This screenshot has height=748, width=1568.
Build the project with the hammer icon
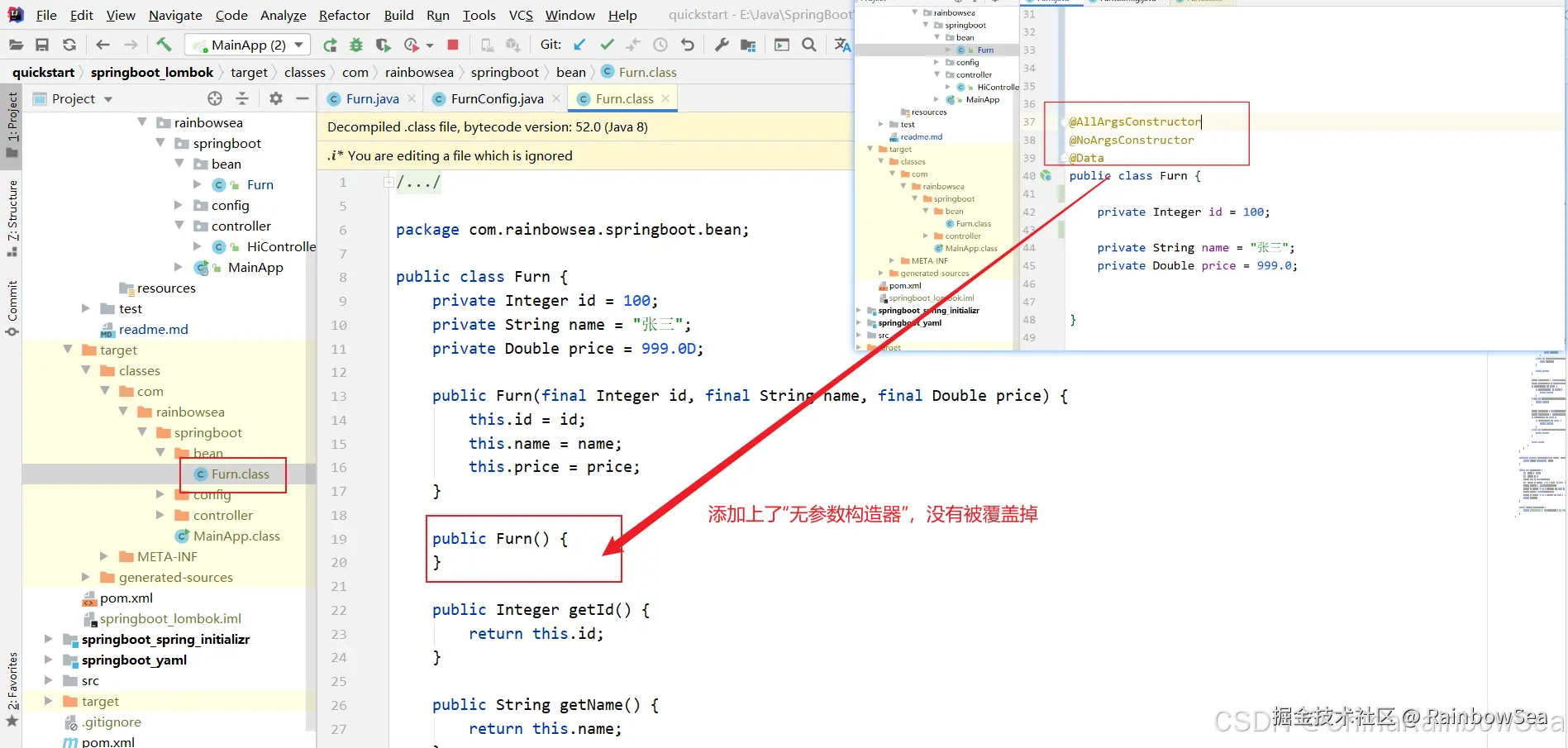164,45
